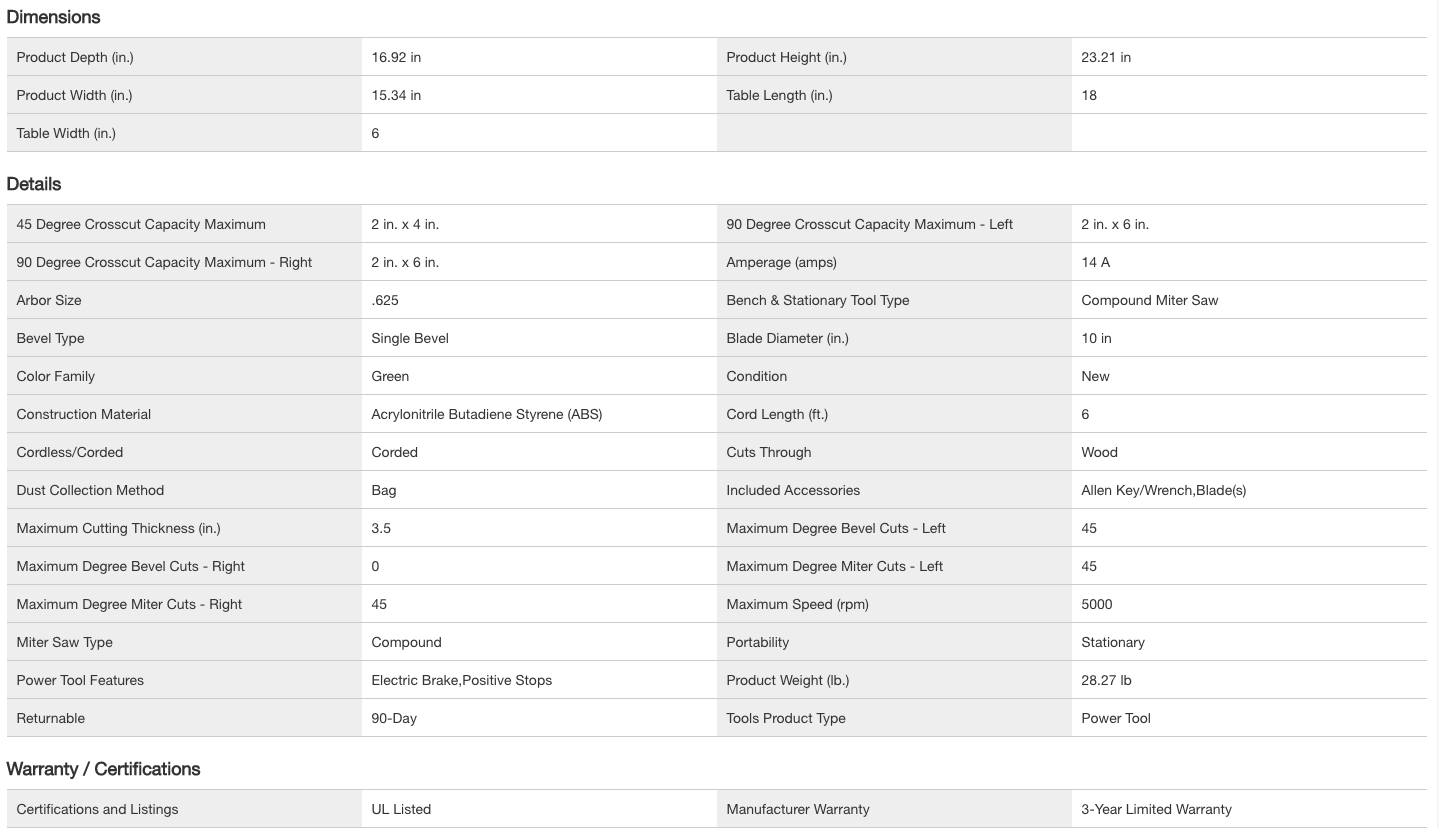Select the Compound Miter Saw value
The height and width of the screenshot is (828, 1439).
click(1149, 300)
